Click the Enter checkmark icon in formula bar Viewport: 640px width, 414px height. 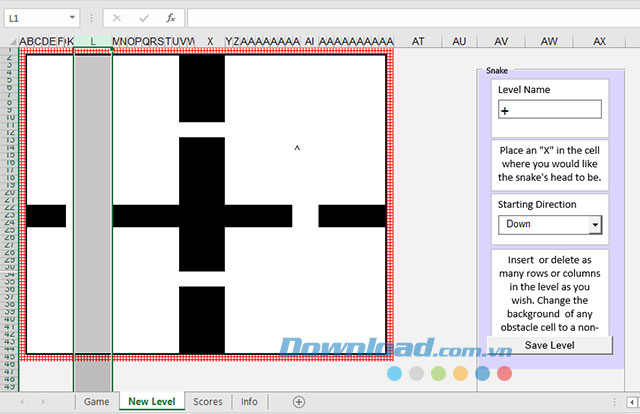coord(144,18)
